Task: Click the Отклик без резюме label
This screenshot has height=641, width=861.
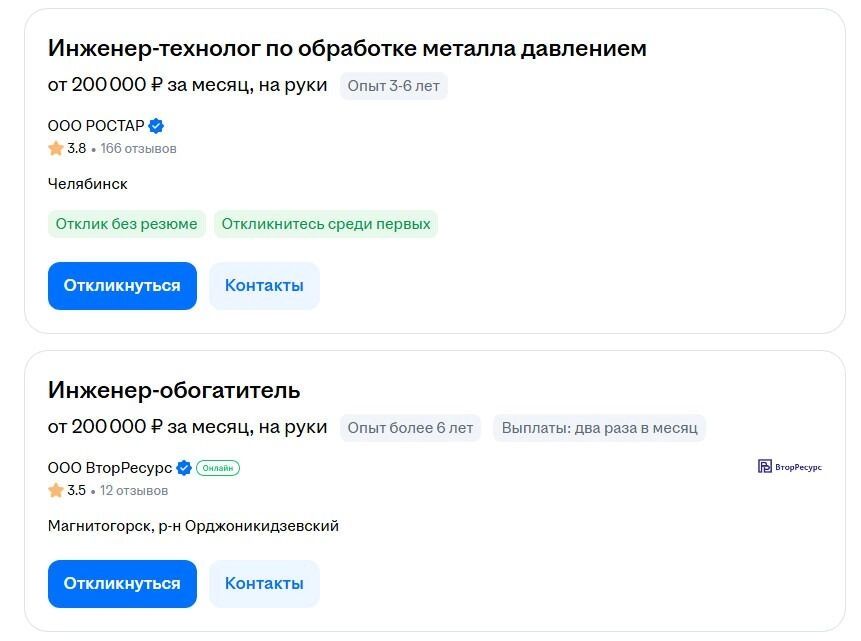Action: pyautogui.click(x=127, y=224)
